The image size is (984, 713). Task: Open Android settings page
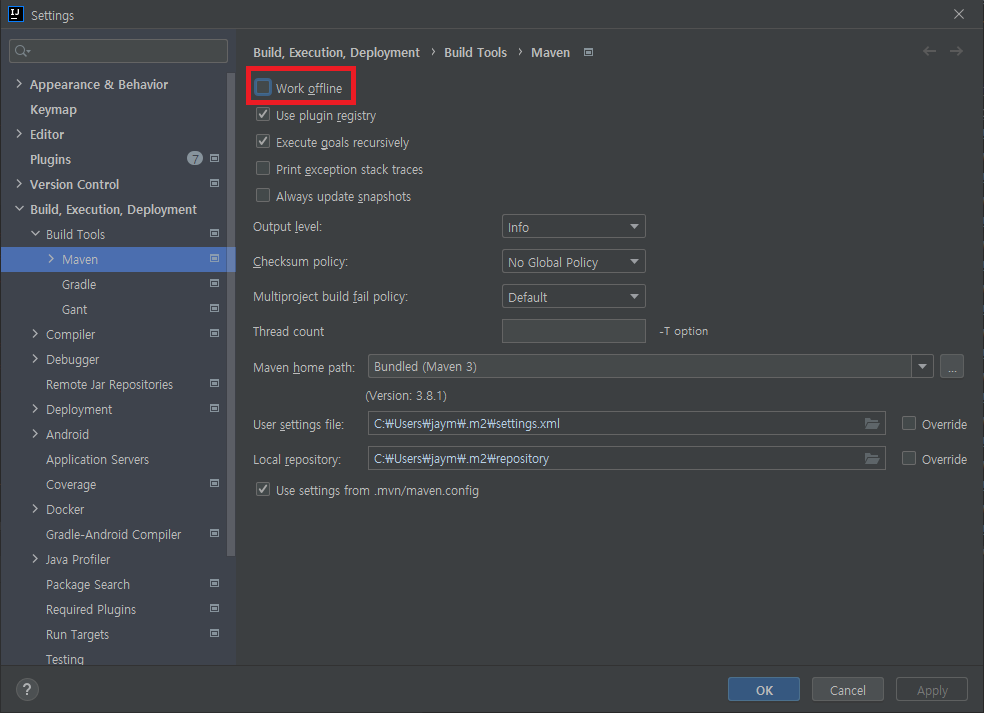pyautogui.click(x=67, y=434)
